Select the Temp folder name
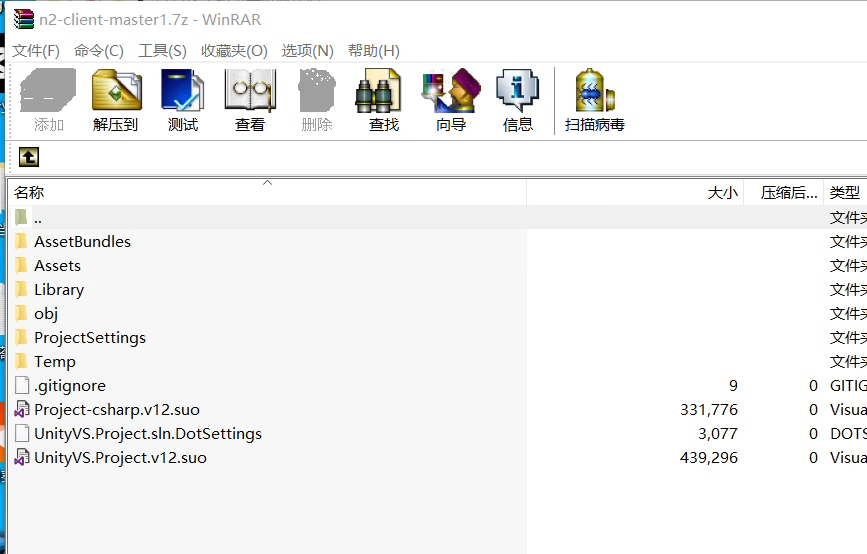Image resolution: width=867 pixels, height=554 pixels. pos(55,362)
